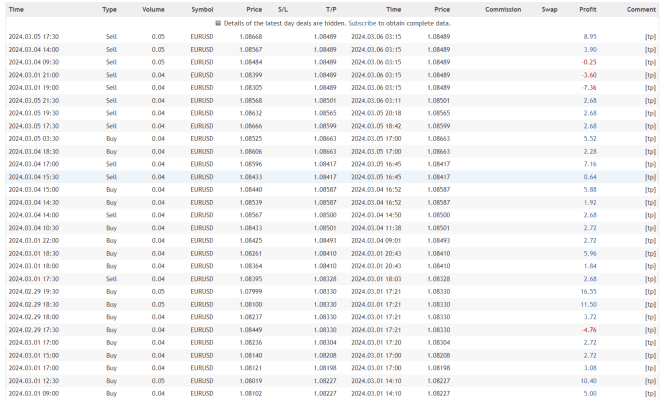Sort by the Profit column header
Screen dimensions: 663x400
click(x=588, y=9)
